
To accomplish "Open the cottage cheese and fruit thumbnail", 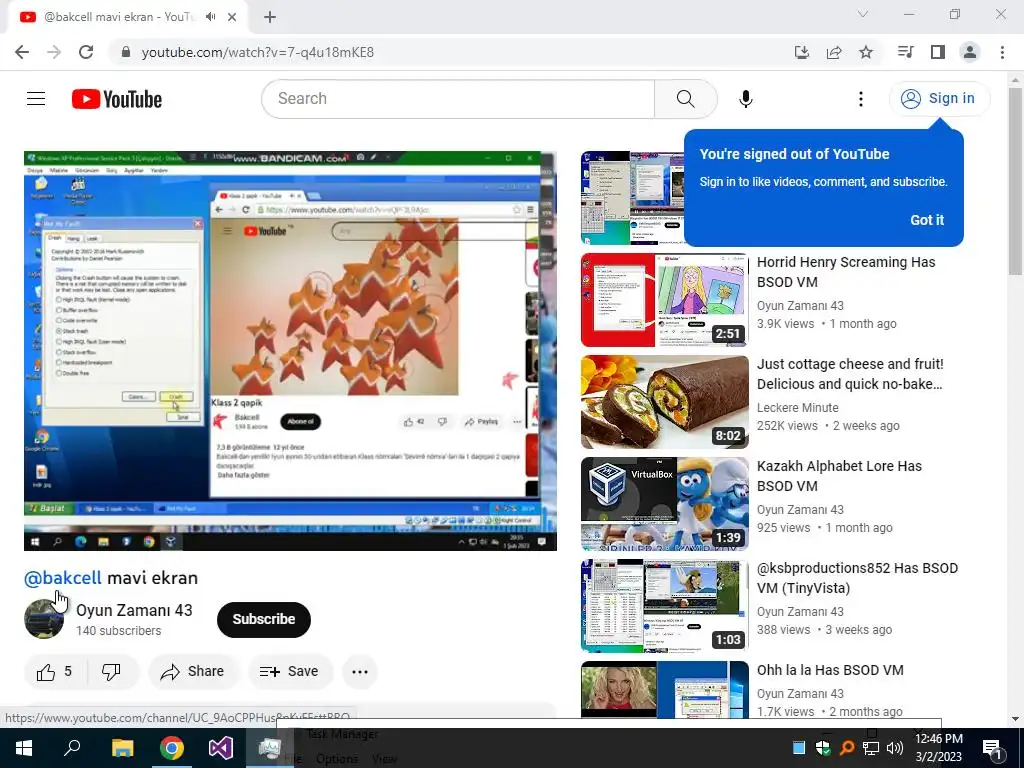I will (665, 402).
